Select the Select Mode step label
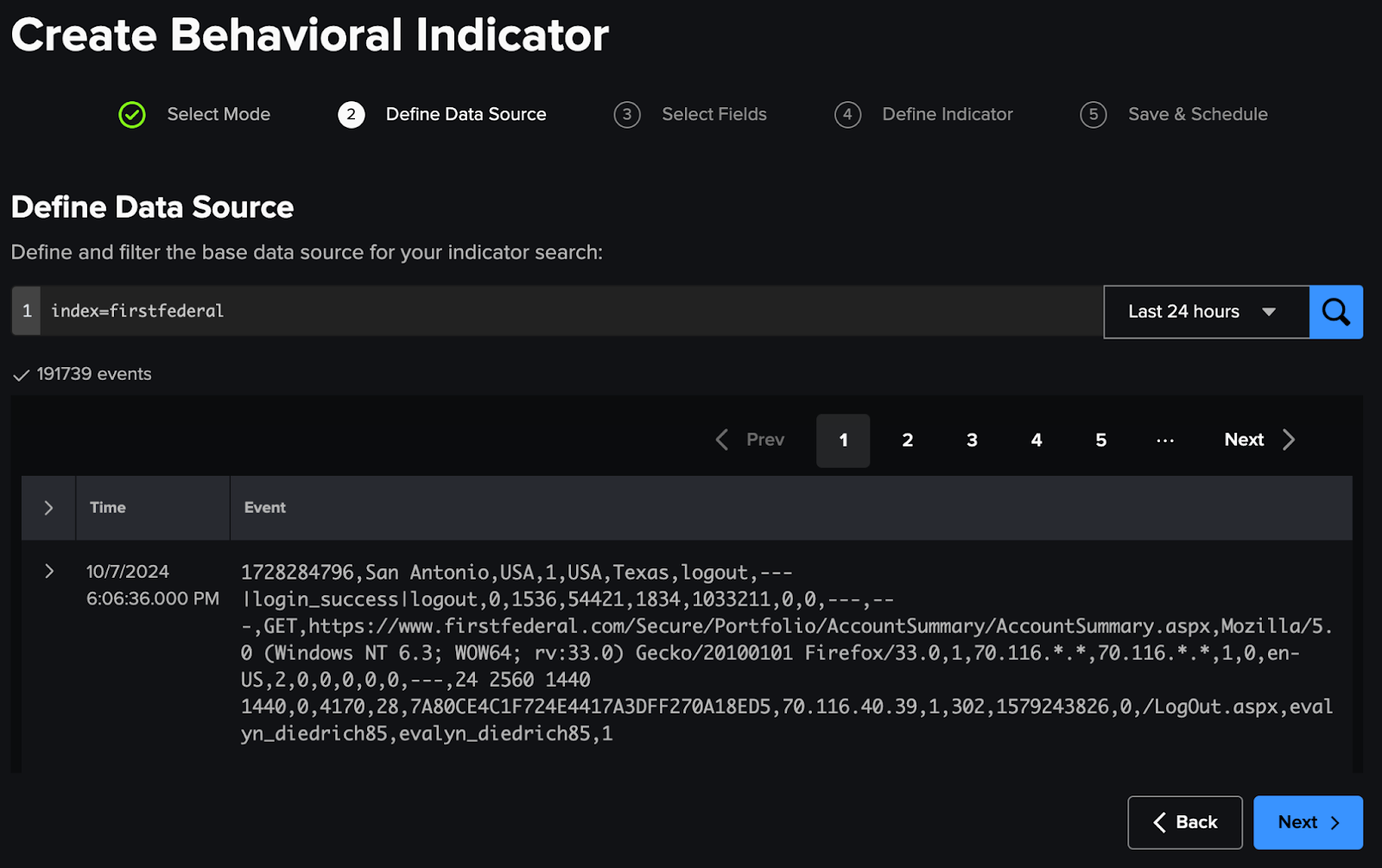1382x868 pixels. tap(218, 114)
